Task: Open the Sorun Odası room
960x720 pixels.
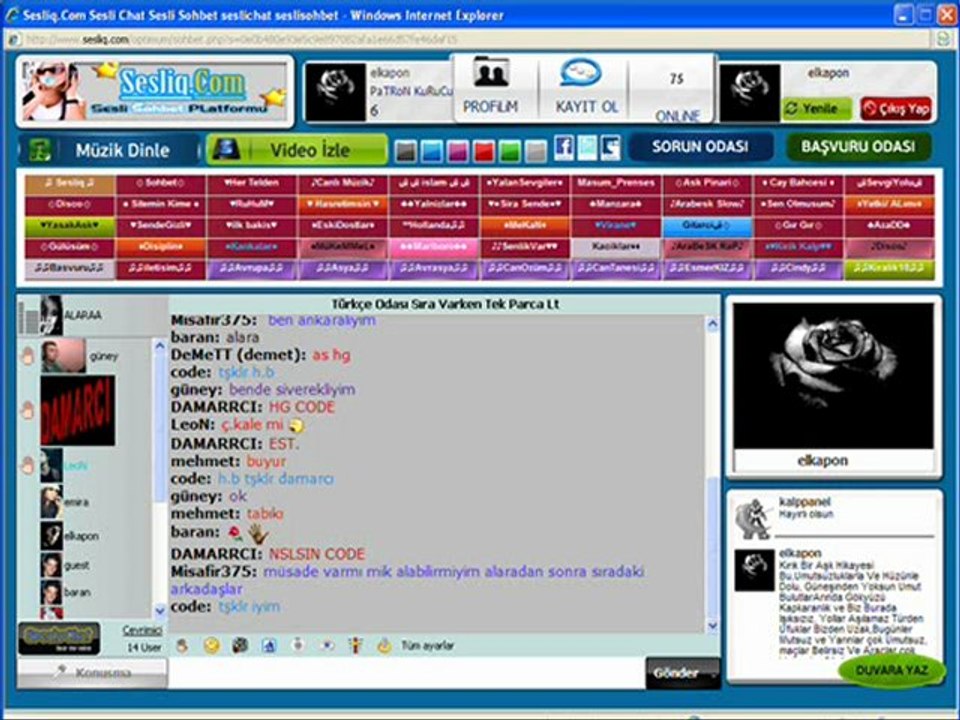Action: pyautogui.click(x=700, y=147)
